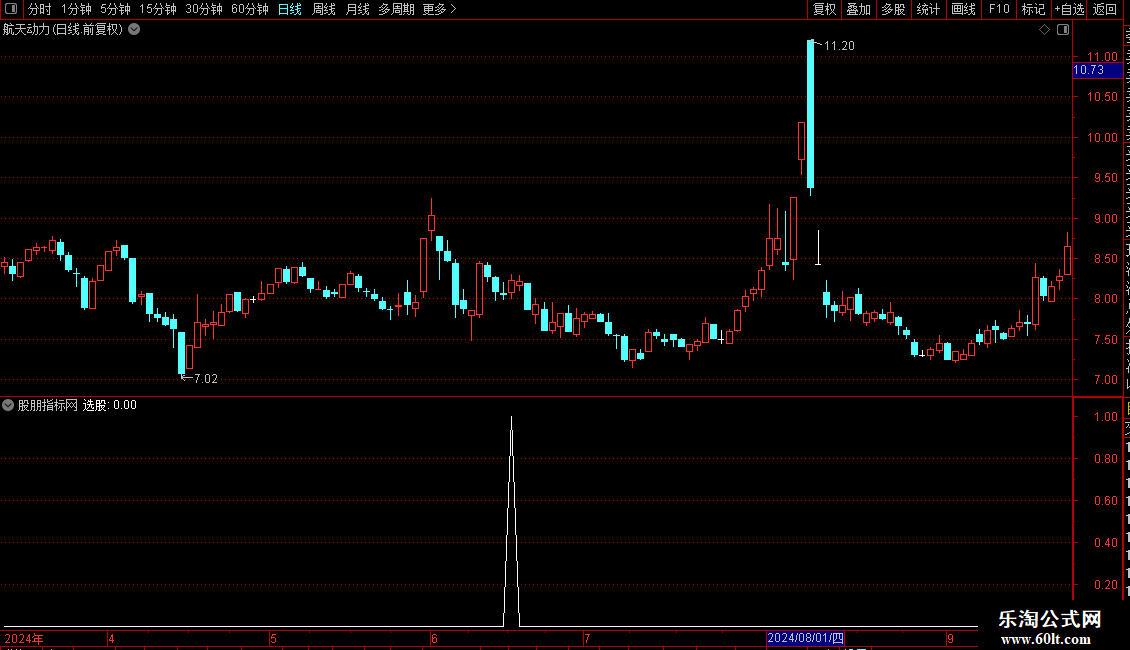
Task: Select the 15分钟 period
Action: tap(158, 9)
